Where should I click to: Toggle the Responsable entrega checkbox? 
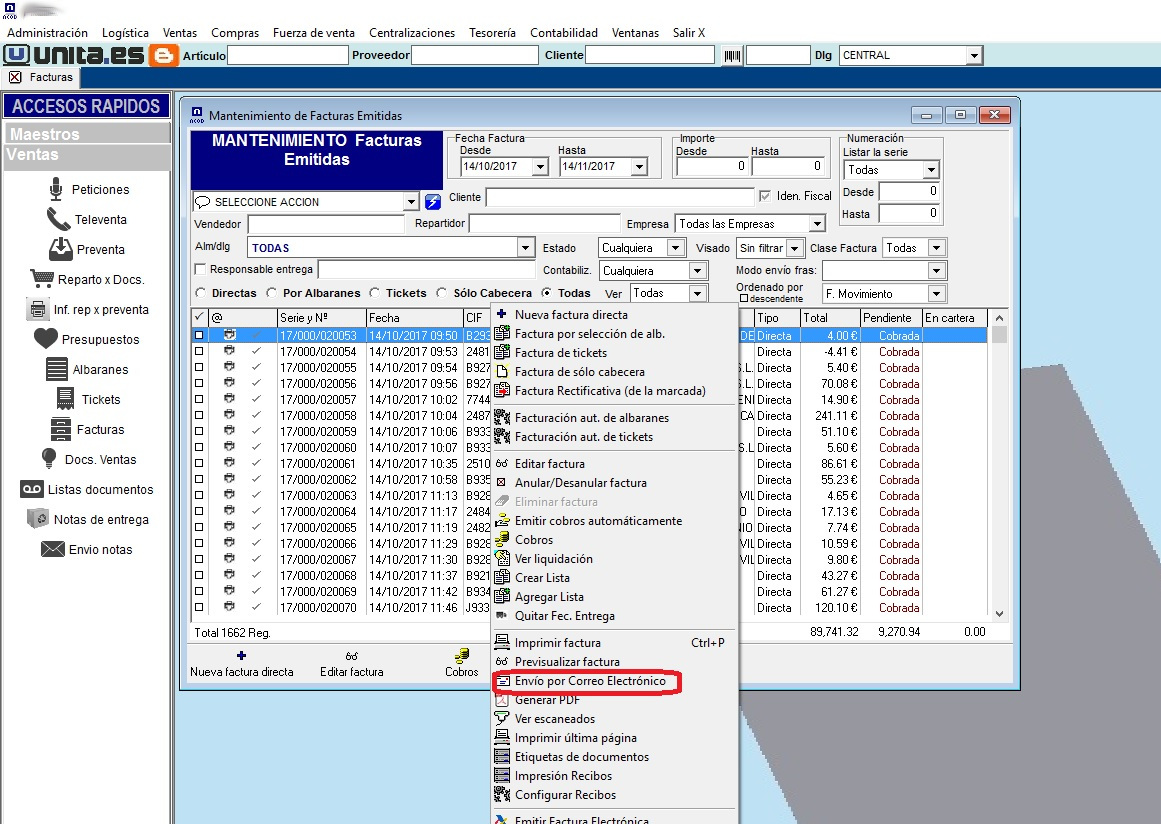200,269
